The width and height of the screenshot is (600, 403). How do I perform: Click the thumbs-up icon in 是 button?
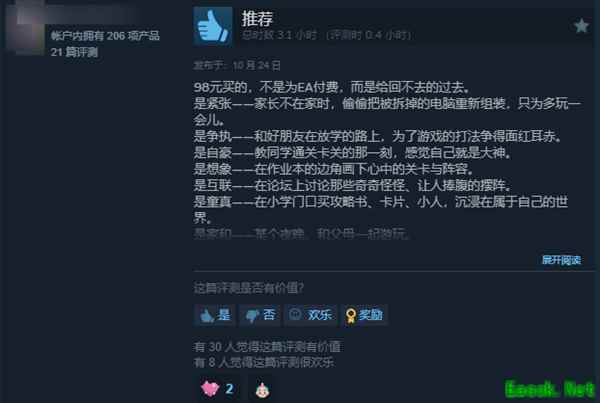207,316
